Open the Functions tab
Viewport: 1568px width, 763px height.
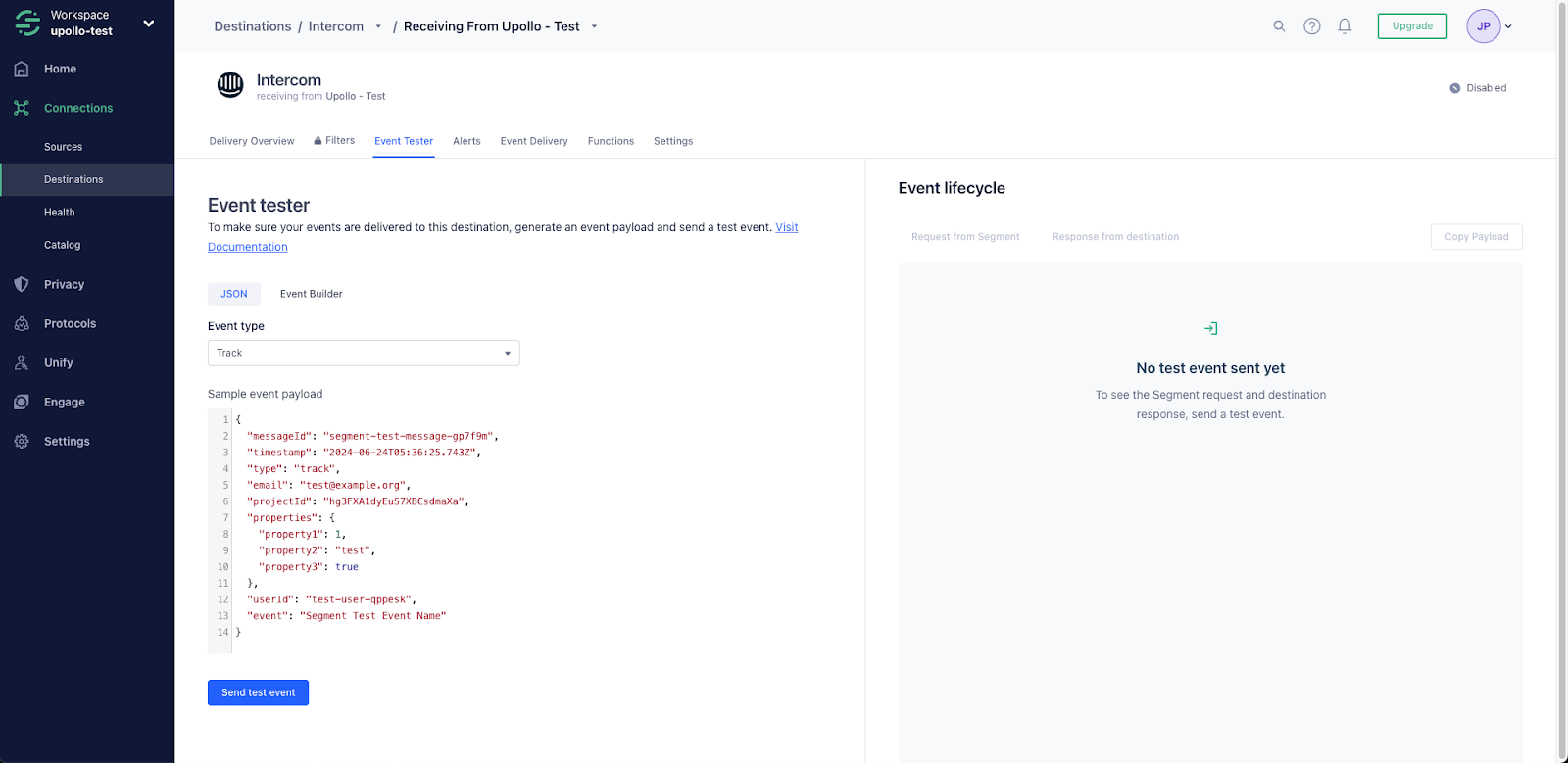(611, 141)
